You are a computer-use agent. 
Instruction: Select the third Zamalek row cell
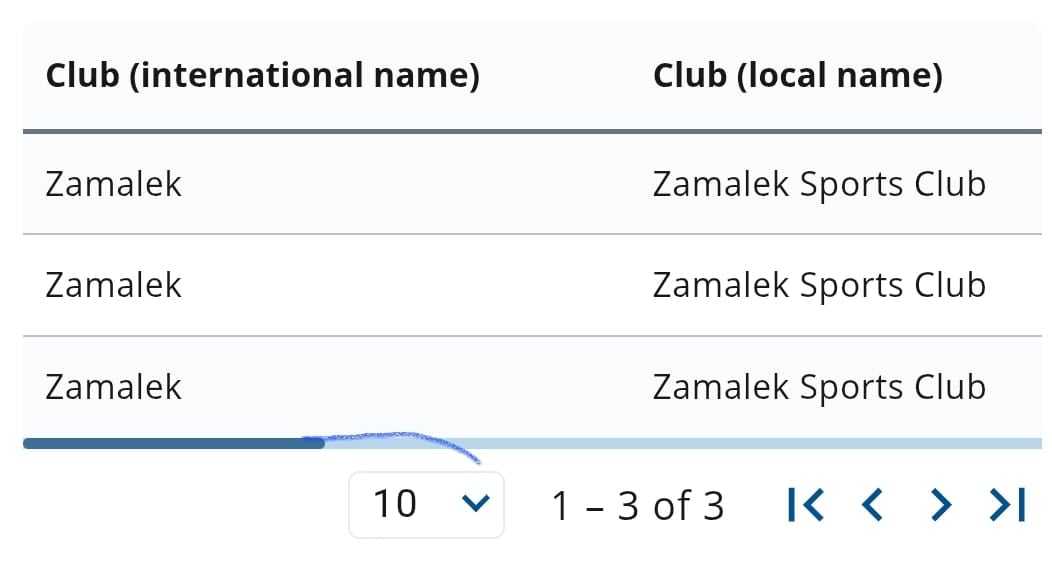(x=113, y=387)
